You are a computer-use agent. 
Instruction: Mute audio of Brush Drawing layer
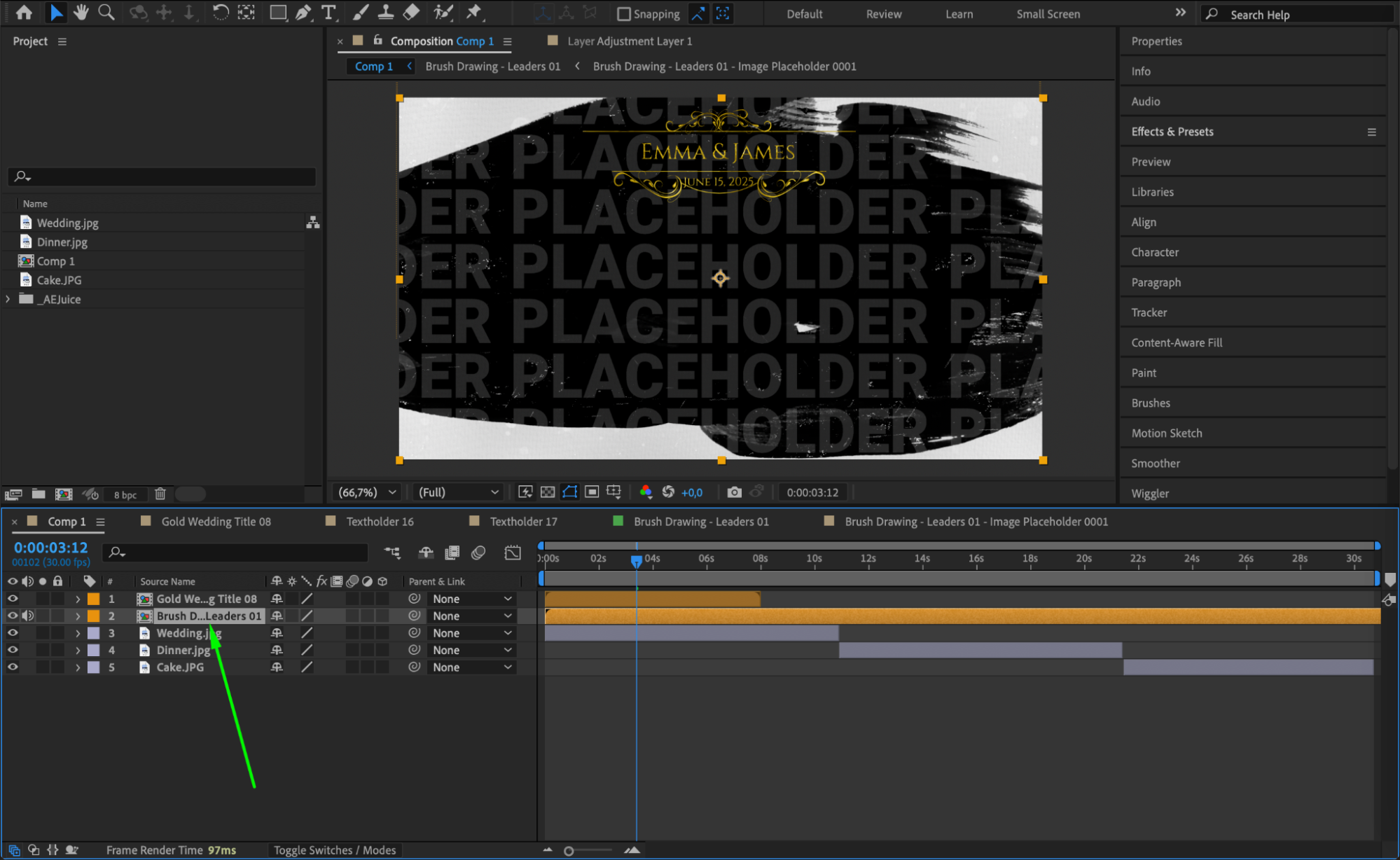(28, 616)
